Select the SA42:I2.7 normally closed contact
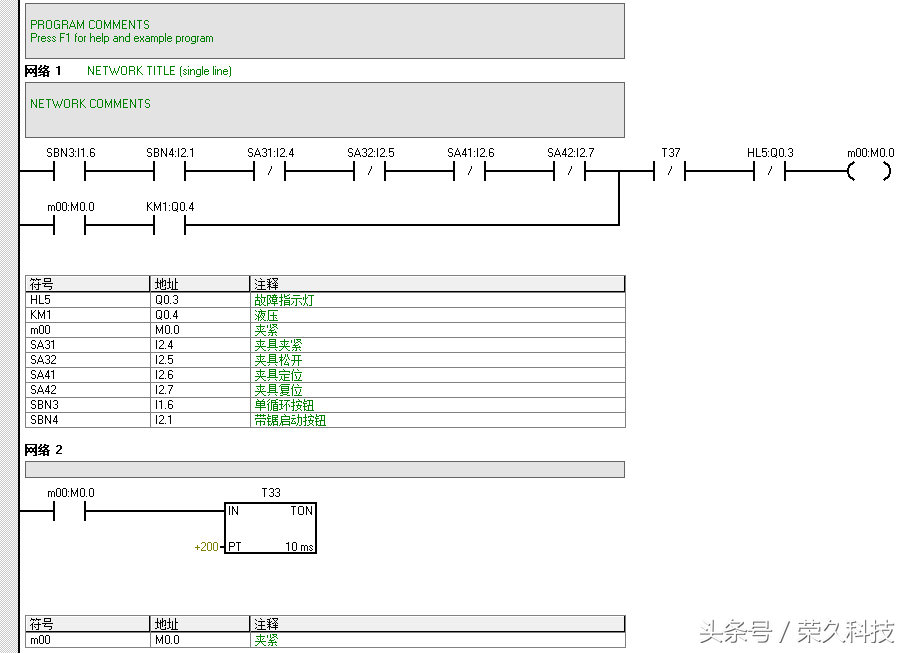The width and height of the screenshot is (910, 653). point(570,172)
